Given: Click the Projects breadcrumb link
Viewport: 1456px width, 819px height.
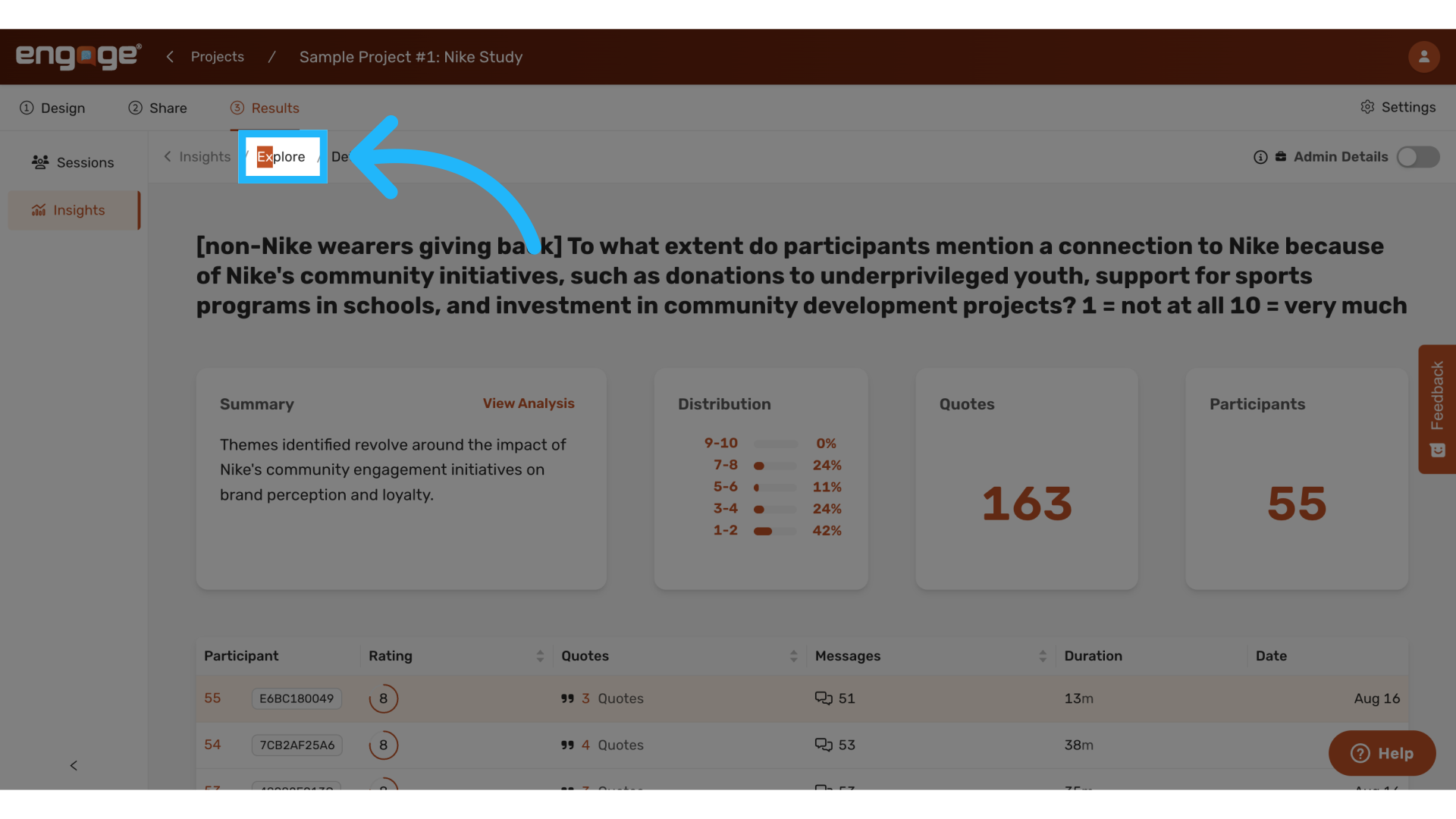Looking at the screenshot, I should tap(218, 57).
